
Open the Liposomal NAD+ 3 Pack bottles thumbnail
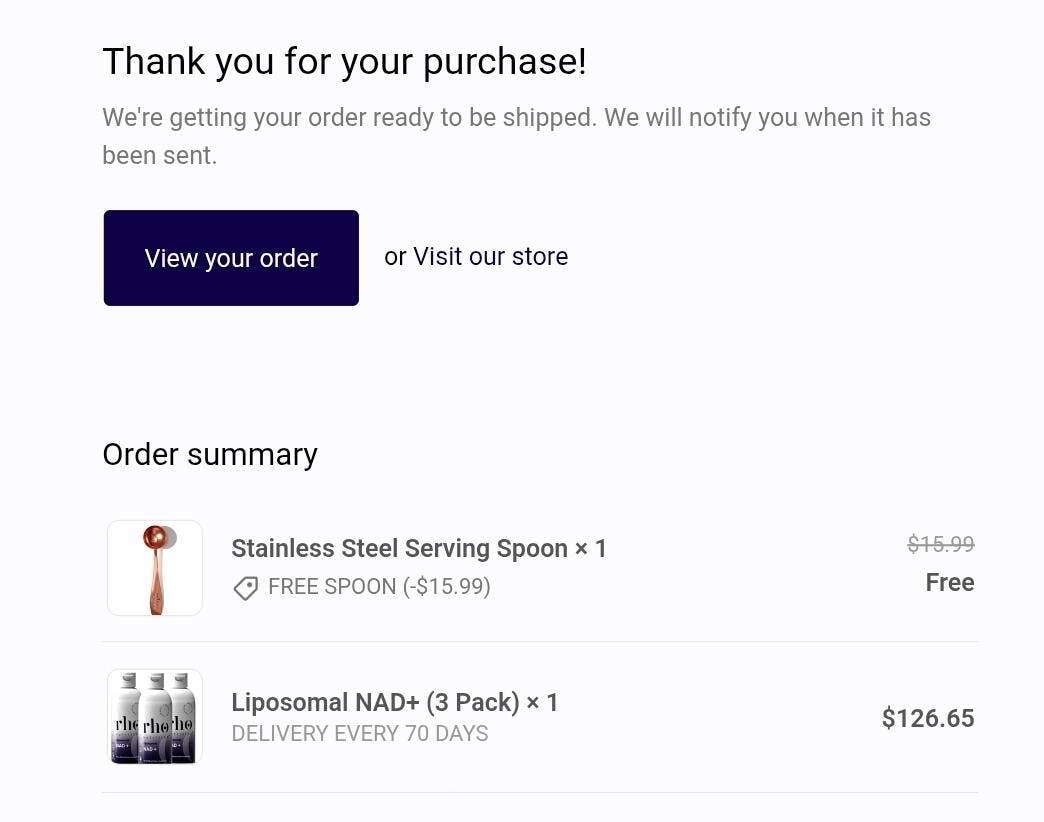pyautogui.click(x=155, y=717)
